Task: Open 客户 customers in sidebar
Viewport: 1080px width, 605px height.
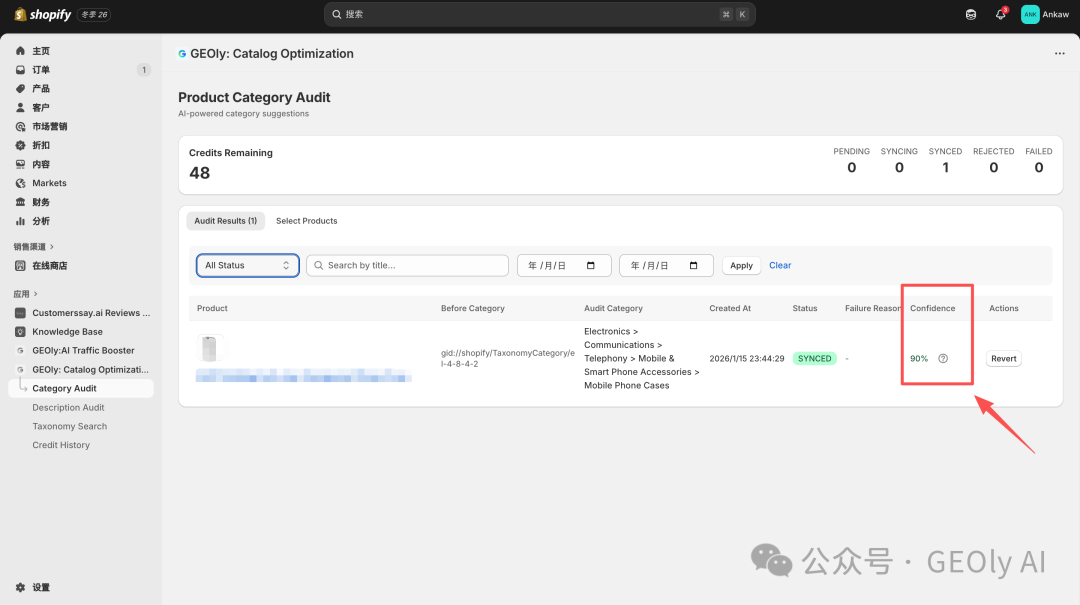Action: (41, 107)
